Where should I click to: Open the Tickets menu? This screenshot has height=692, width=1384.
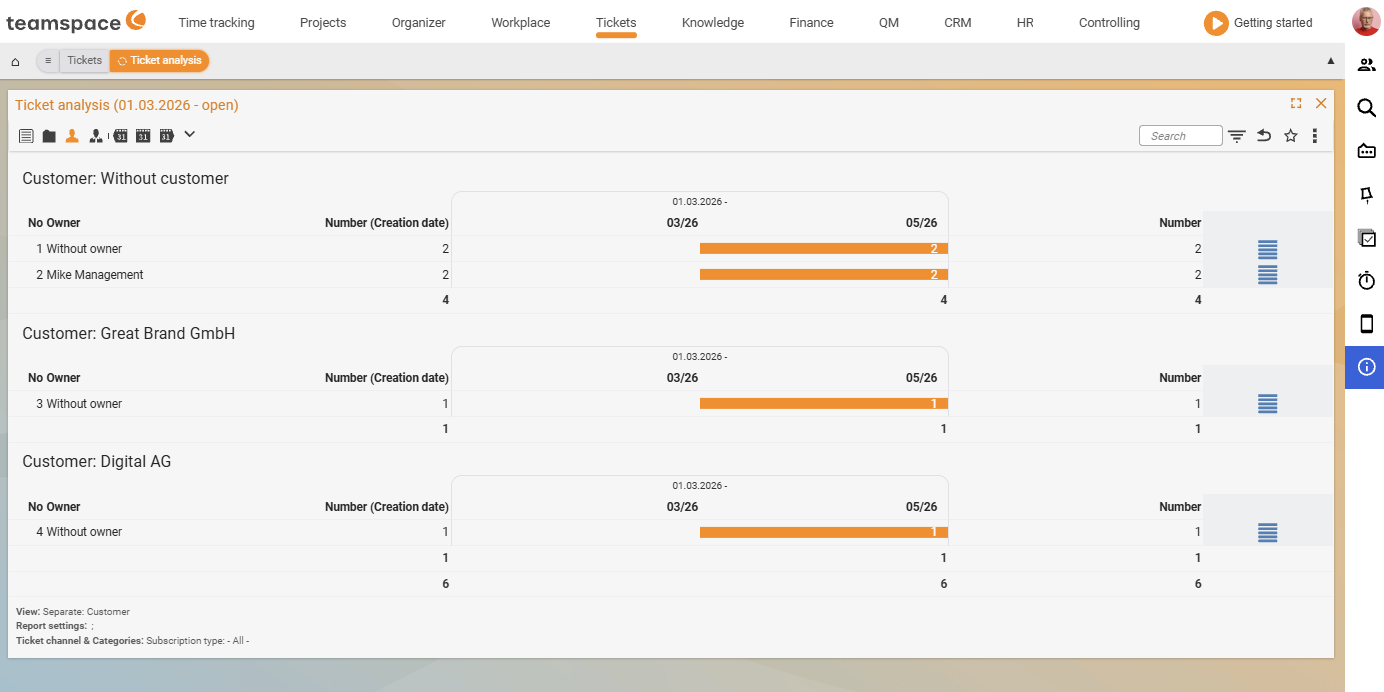click(x=616, y=23)
